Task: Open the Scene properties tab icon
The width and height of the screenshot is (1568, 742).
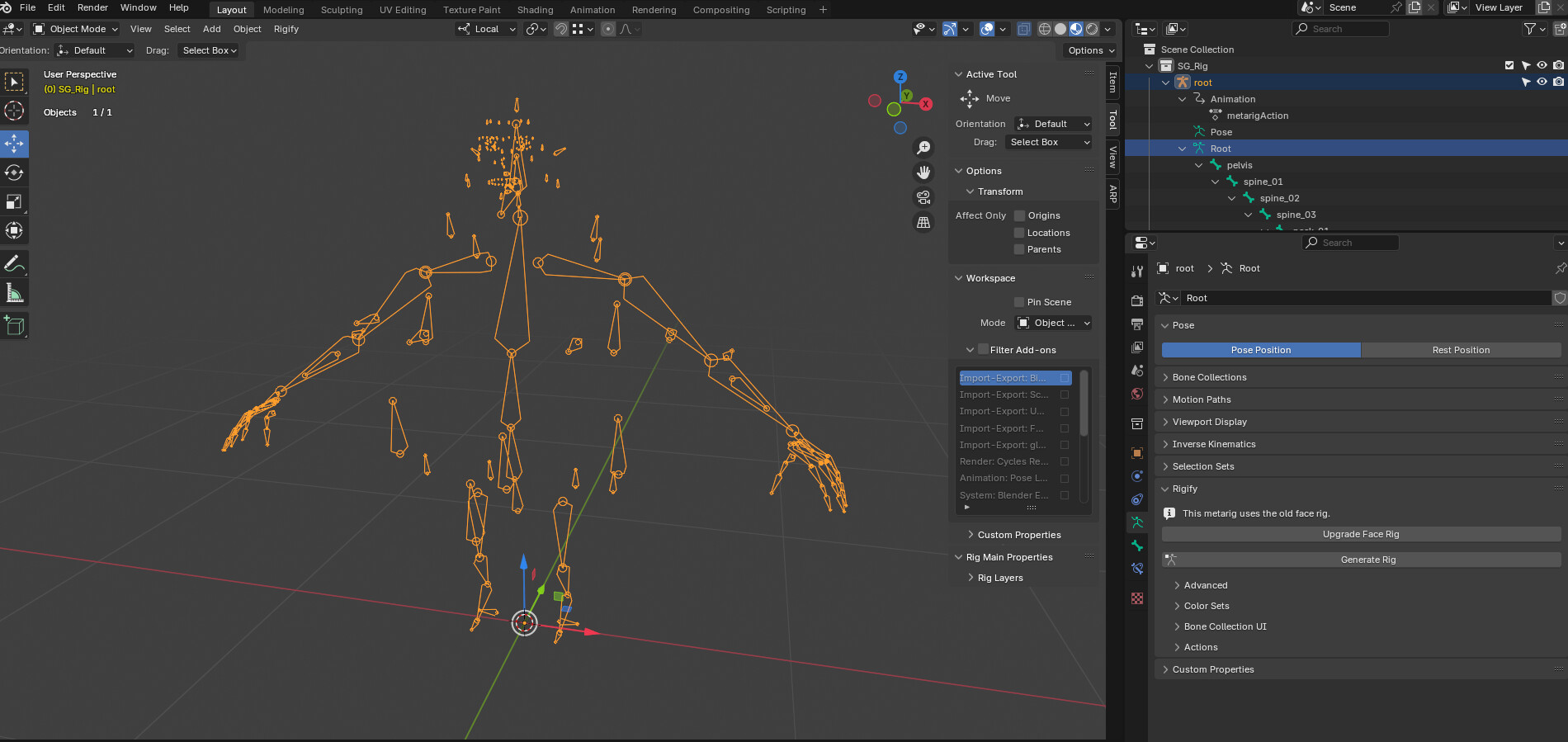Action: click(1137, 370)
